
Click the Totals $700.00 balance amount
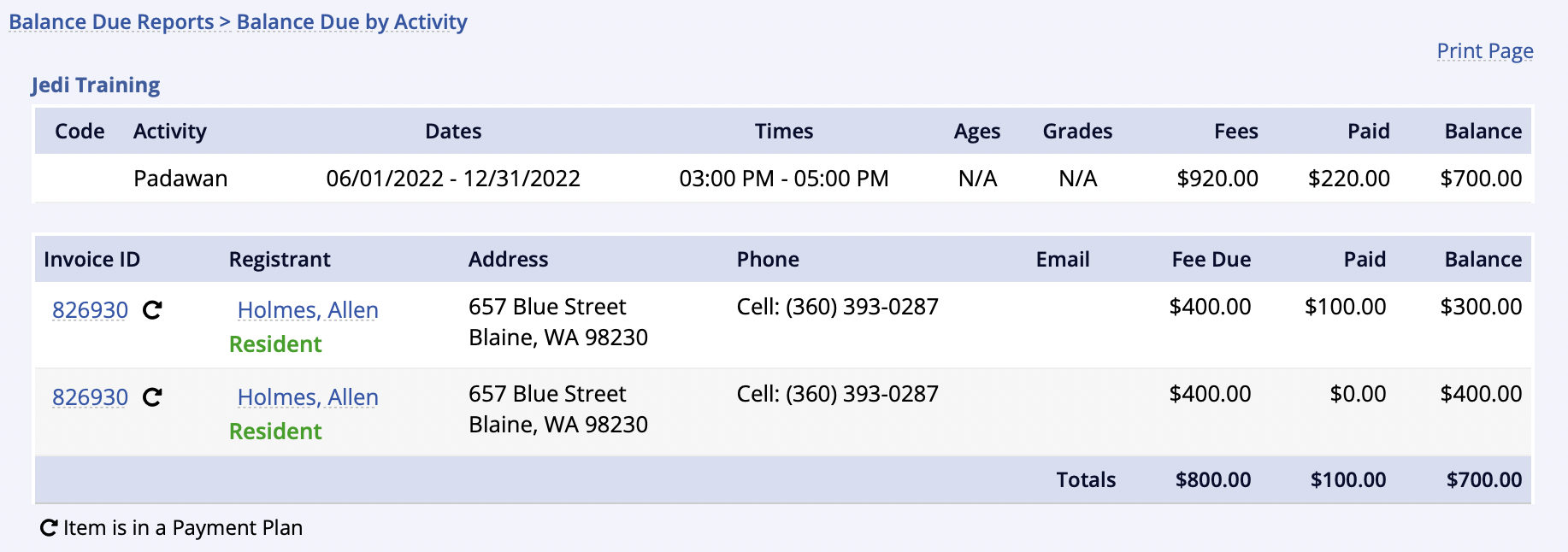coord(1483,480)
